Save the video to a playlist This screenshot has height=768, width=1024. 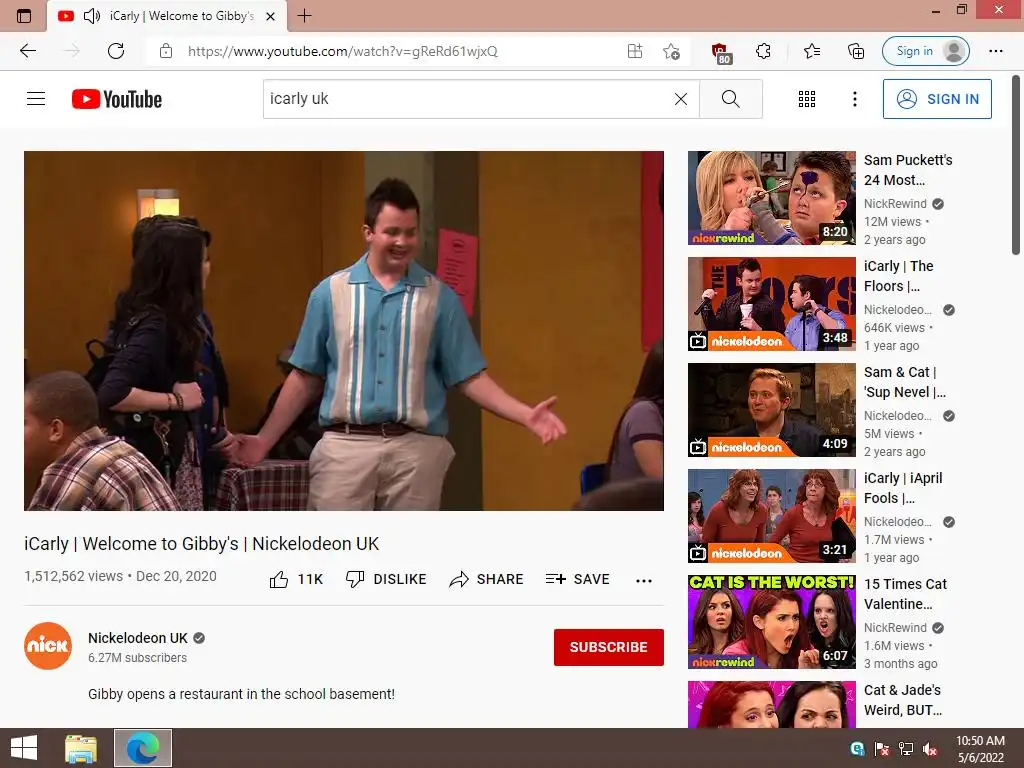point(577,579)
